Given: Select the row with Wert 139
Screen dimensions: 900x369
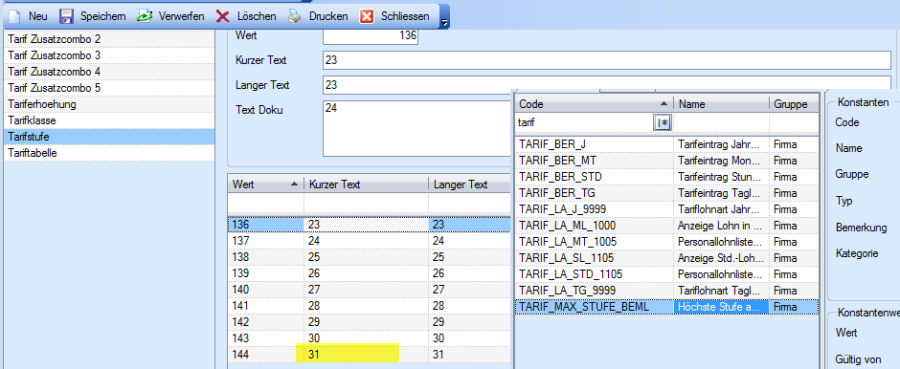Looking at the screenshot, I should [x=369, y=273].
